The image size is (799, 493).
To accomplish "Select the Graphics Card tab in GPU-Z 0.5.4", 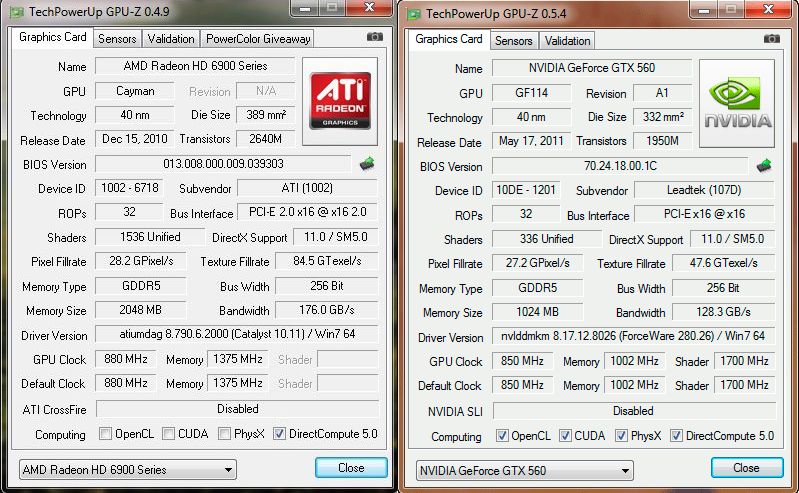I will [448, 39].
